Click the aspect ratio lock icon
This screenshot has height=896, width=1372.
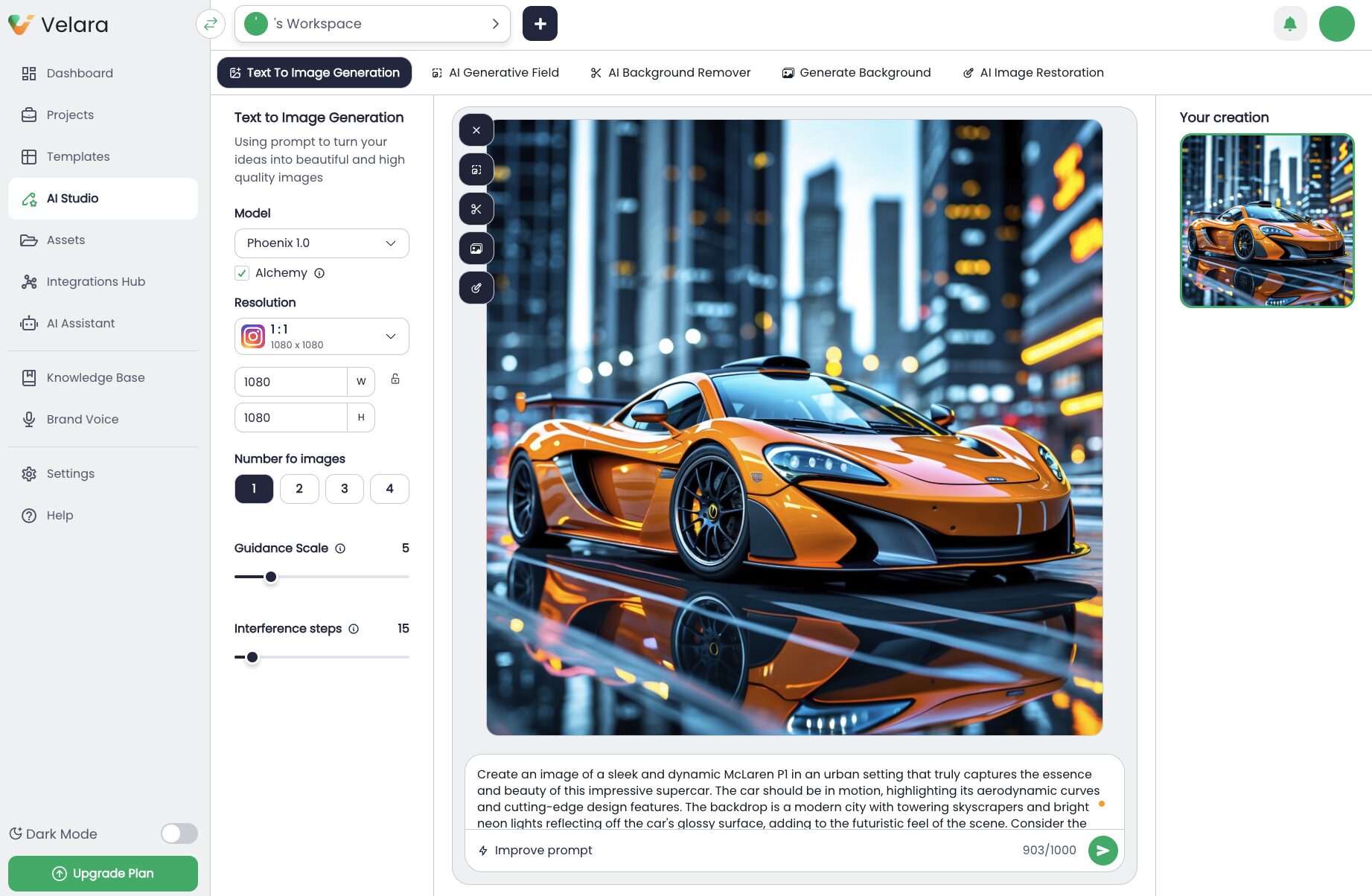pyautogui.click(x=395, y=380)
